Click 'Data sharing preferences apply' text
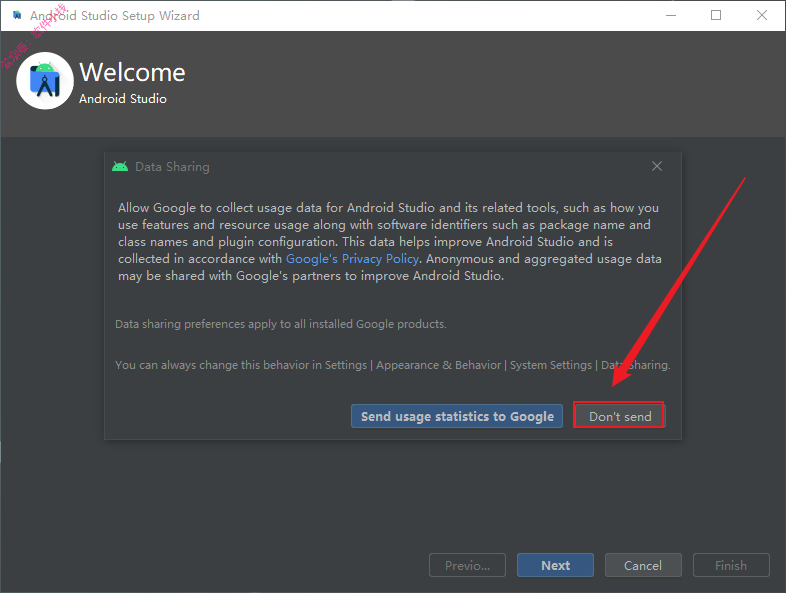The height and width of the screenshot is (593, 786). [281, 324]
